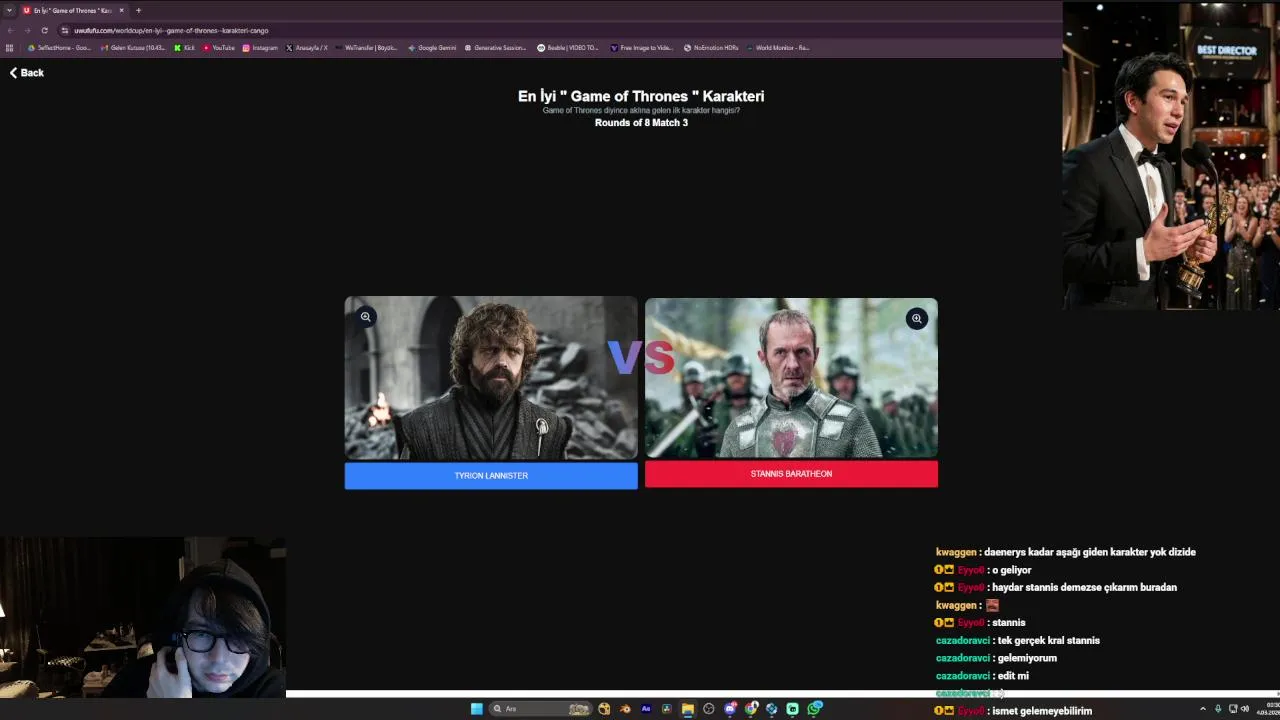The image size is (1280, 720).
Task: Zoom into Tyrion Lannister image with magnifier
Action: 366,317
